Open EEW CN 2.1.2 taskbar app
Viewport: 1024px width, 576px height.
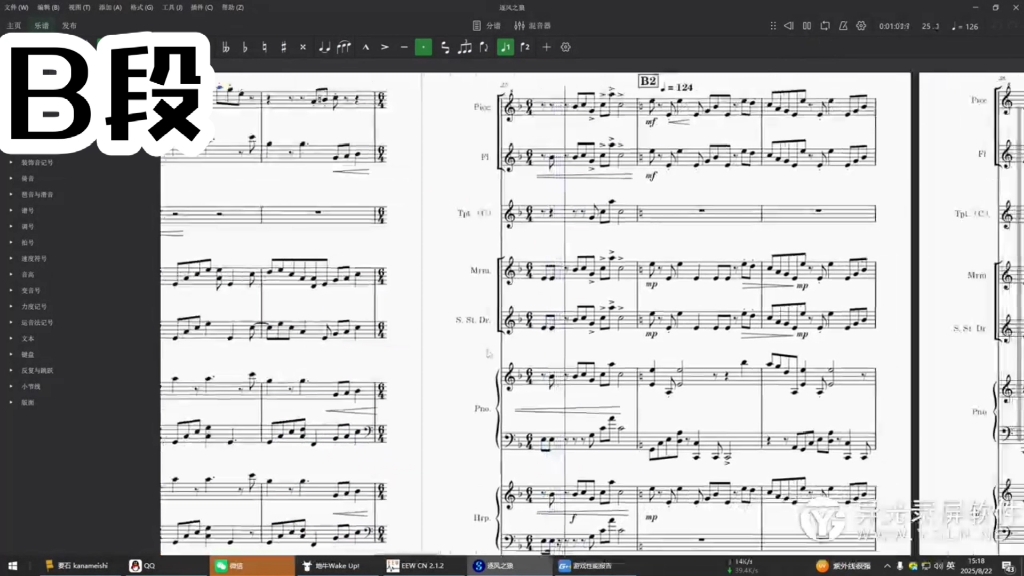coord(415,566)
